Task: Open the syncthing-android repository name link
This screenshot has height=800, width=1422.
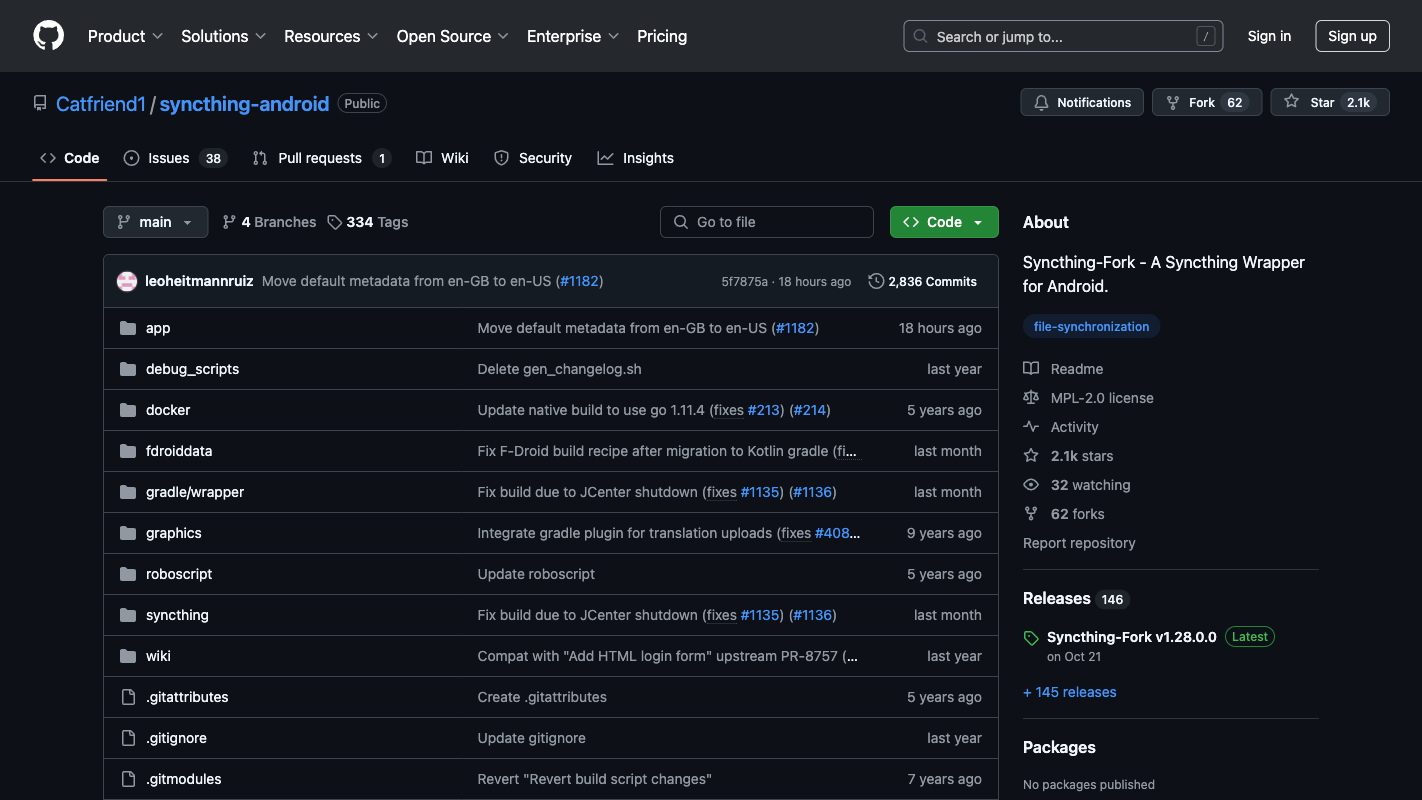Action: [x=244, y=104]
